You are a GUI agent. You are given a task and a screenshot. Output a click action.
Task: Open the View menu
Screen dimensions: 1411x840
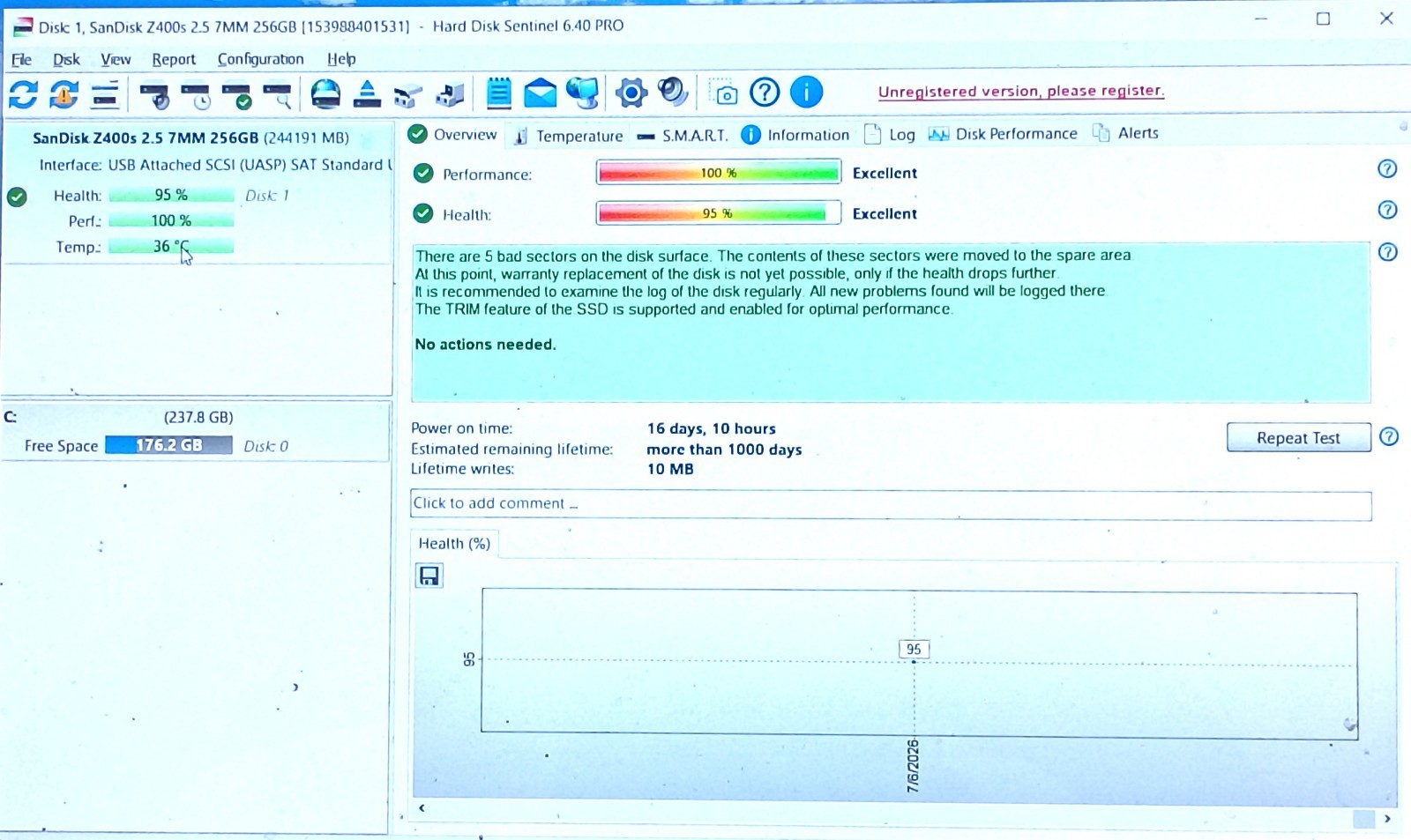[116, 59]
